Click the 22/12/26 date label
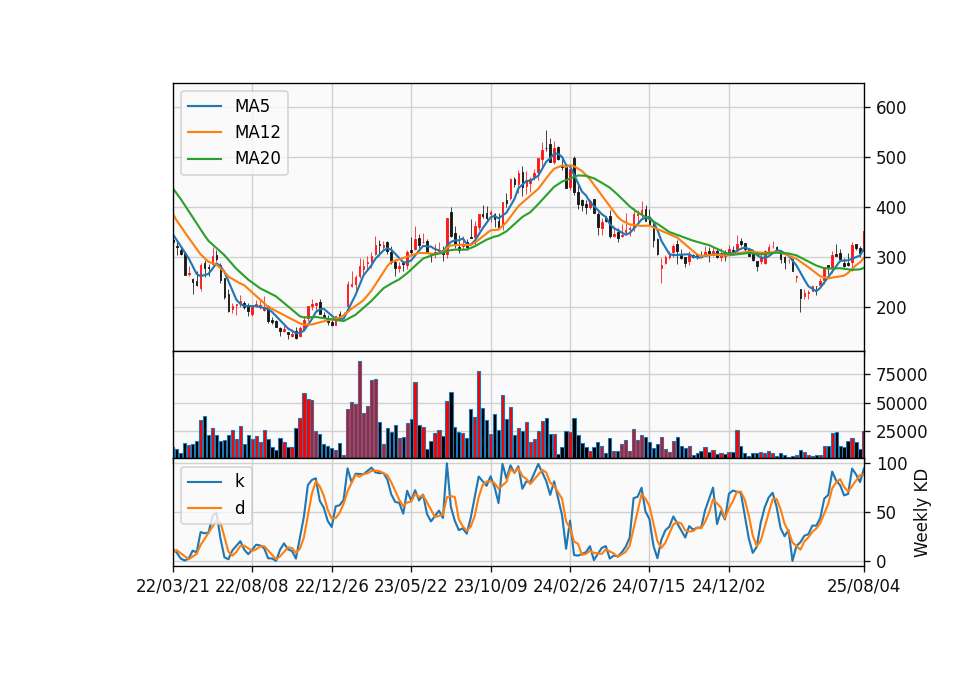 tap(332, 587)
